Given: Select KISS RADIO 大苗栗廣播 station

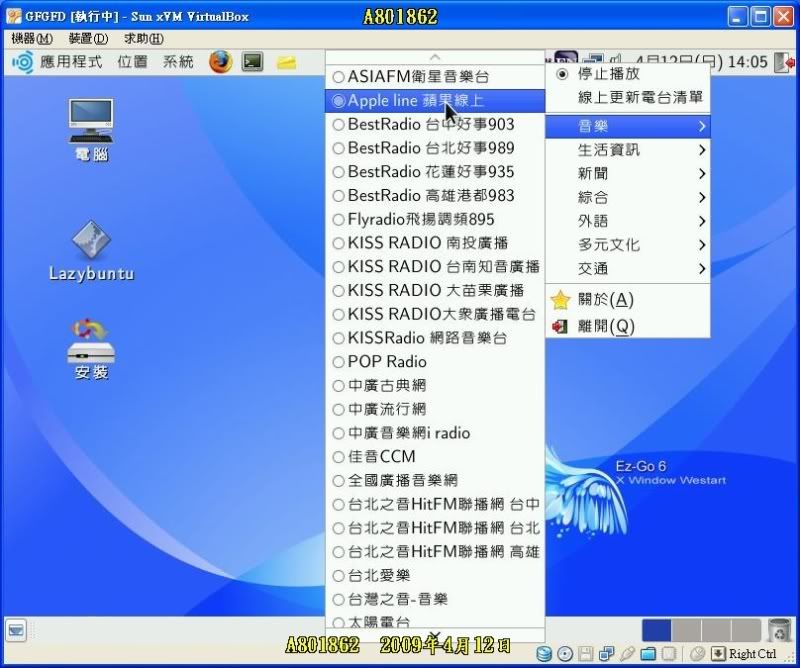Looking at the screenshot, I should (435, 290).
